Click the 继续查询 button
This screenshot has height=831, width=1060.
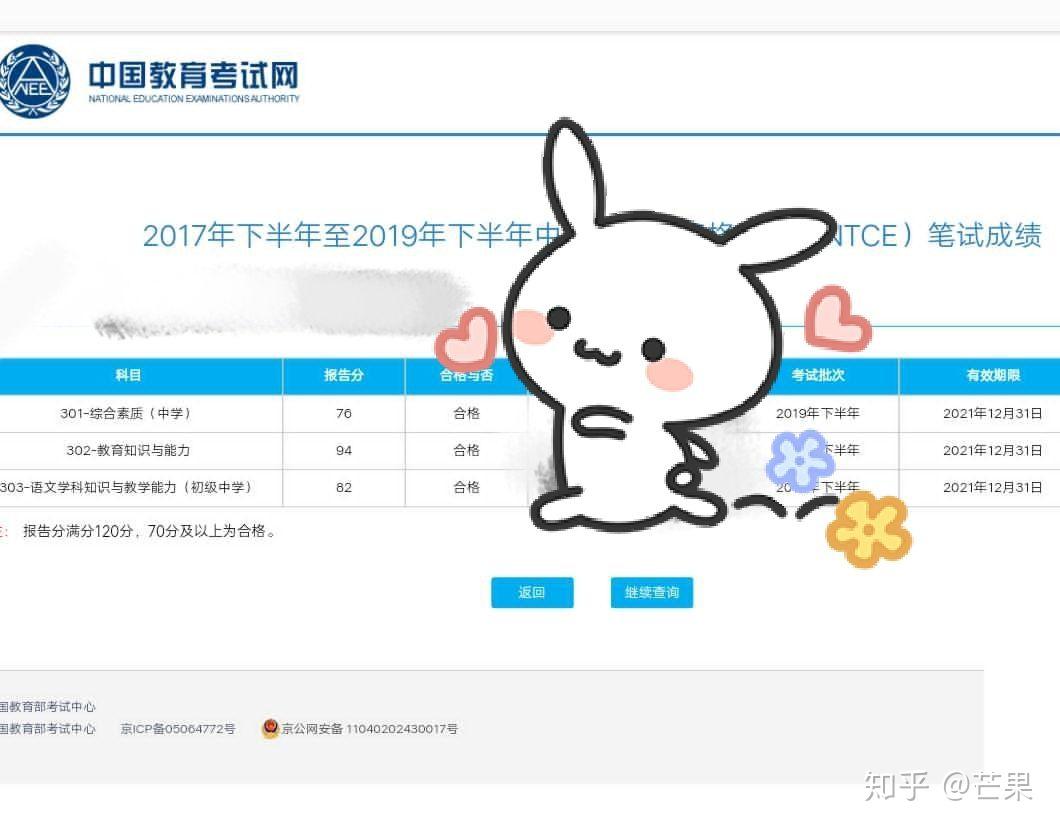click(x=651, y=592)
